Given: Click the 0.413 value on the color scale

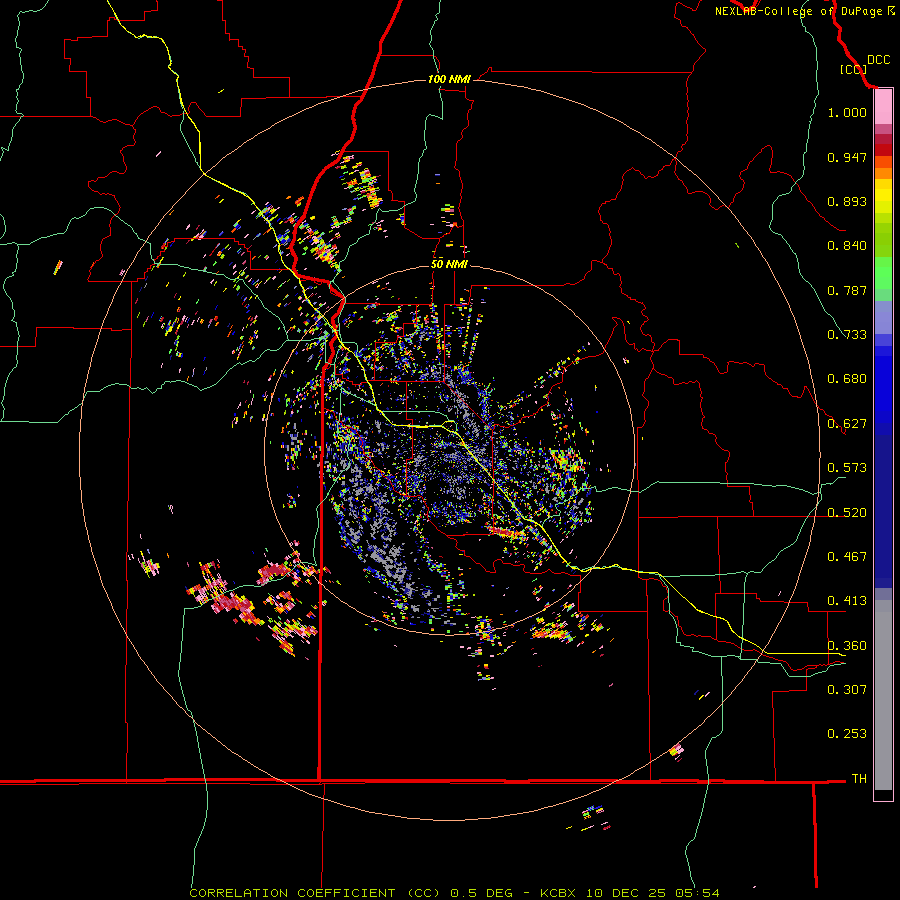Looking at the screenshot, I should click(847, 601).
